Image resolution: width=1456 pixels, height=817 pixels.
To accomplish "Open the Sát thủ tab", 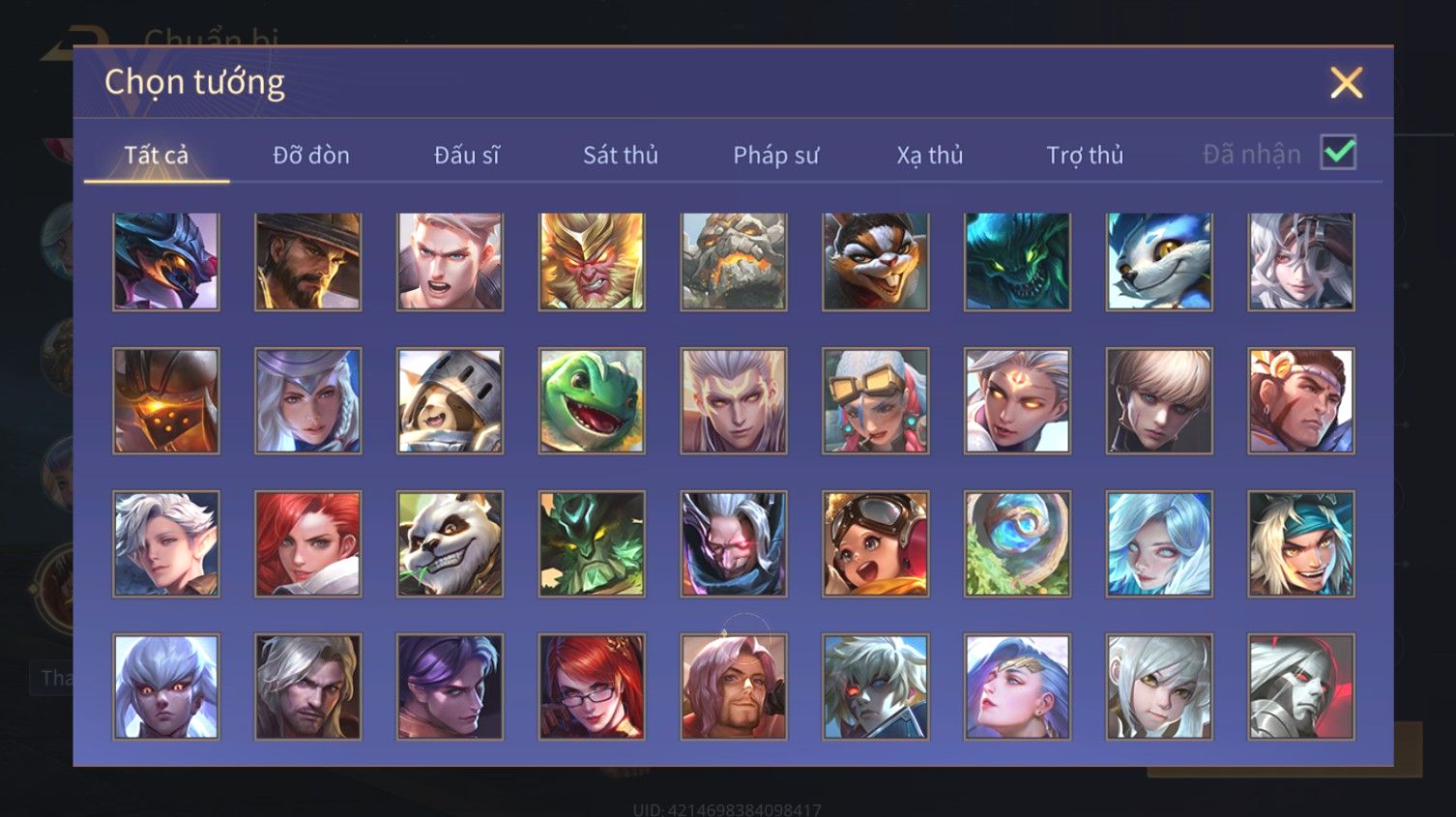I will [621, 155].
